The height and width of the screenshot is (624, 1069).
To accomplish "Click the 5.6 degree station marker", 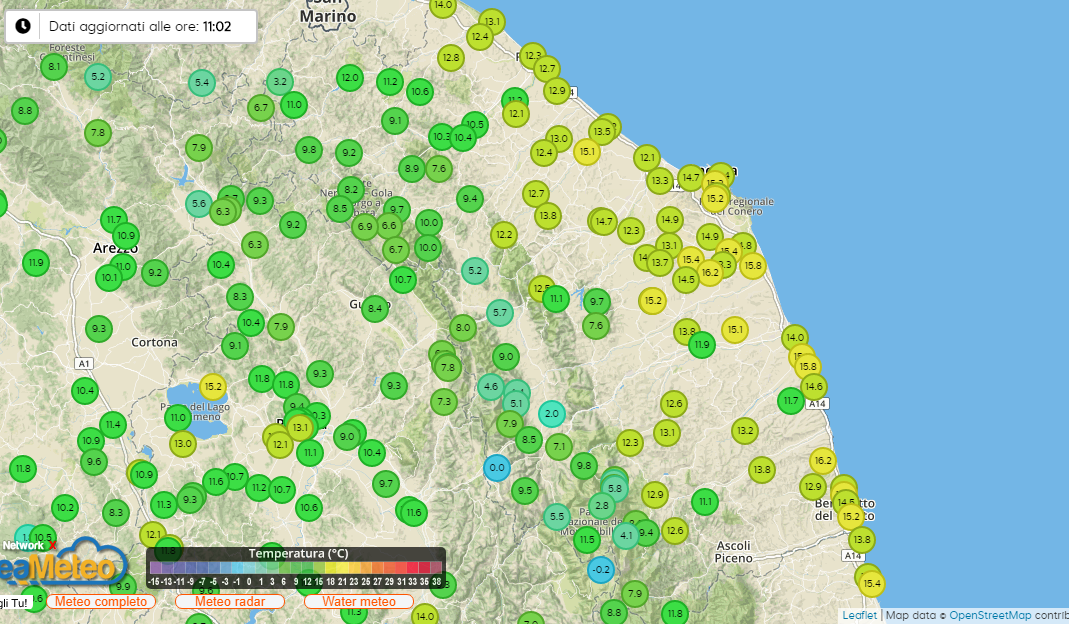I will click(198, 204).
